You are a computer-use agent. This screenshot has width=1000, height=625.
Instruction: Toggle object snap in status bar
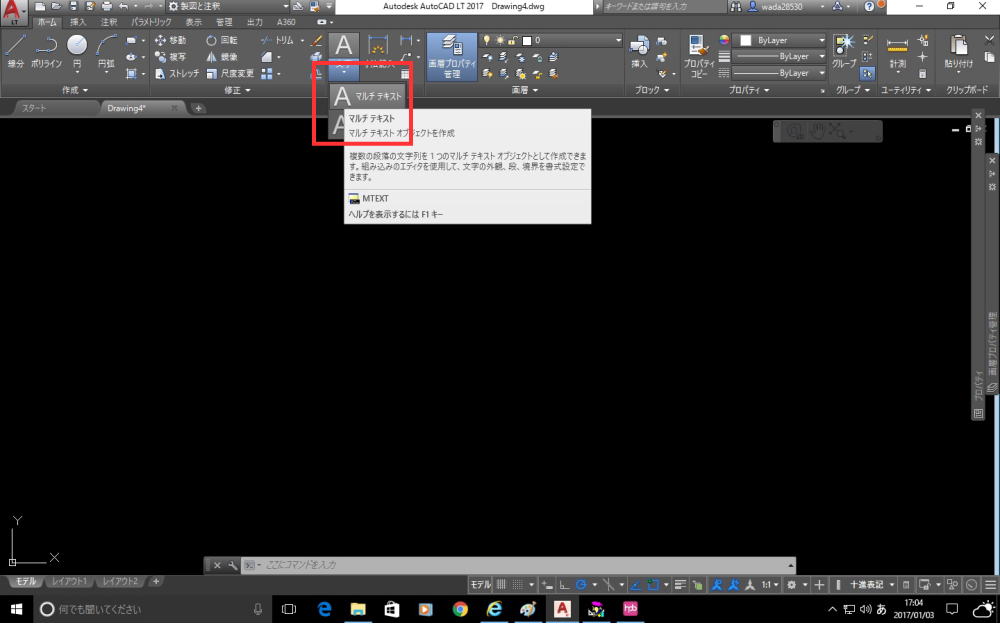(x=653, y=585)
